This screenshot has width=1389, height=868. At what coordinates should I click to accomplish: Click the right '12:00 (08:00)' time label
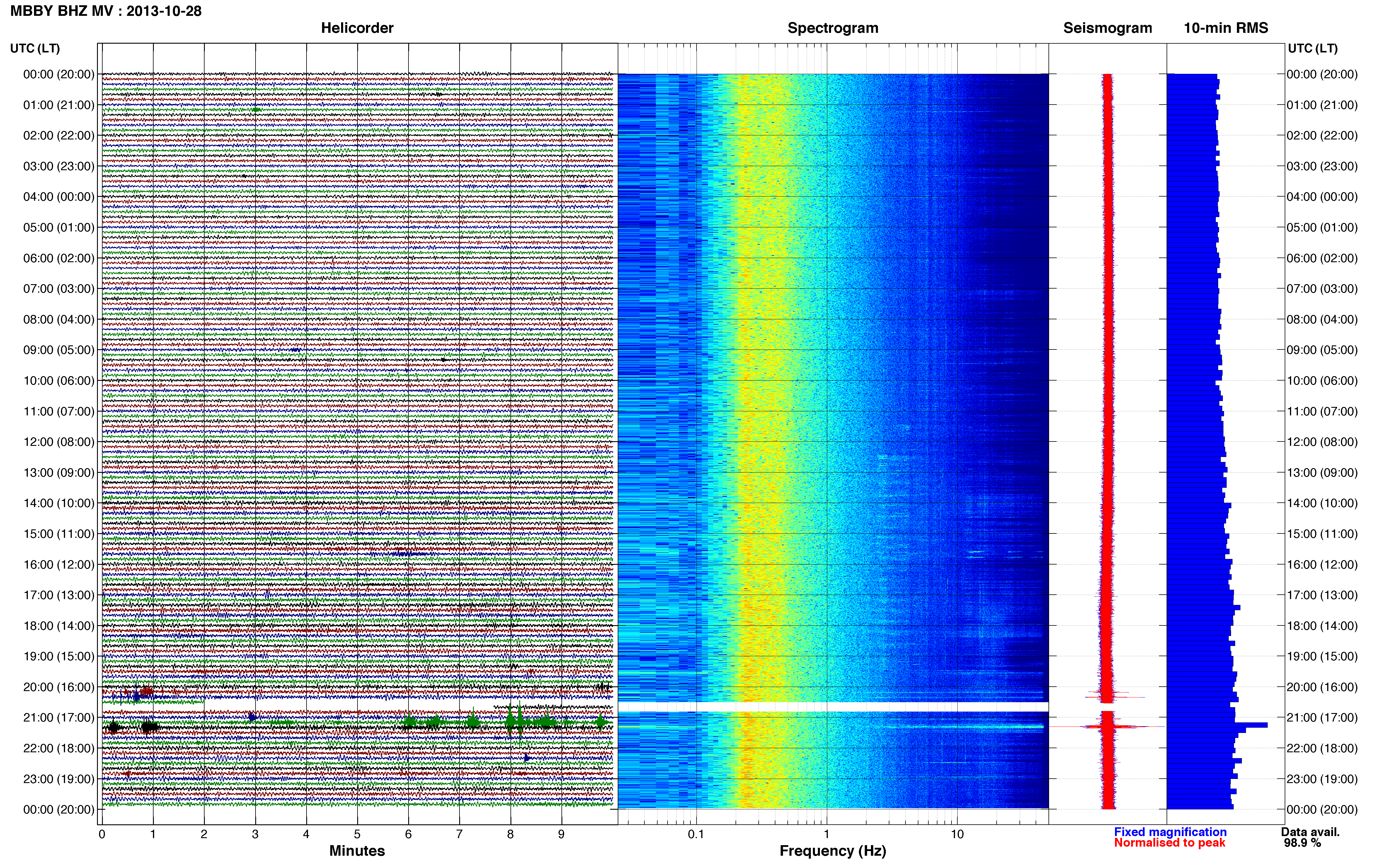[1322, 442]
